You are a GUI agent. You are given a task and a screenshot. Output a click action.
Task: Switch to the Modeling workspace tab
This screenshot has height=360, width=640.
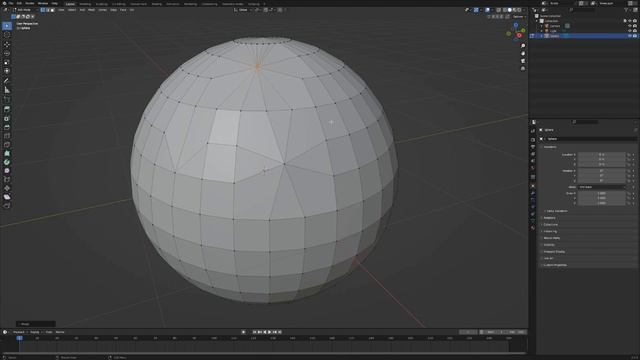pyautogui.click(x=85, y=4)
